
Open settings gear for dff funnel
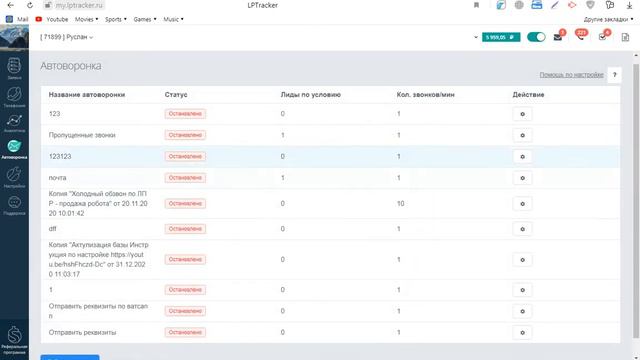click(522, 229)
